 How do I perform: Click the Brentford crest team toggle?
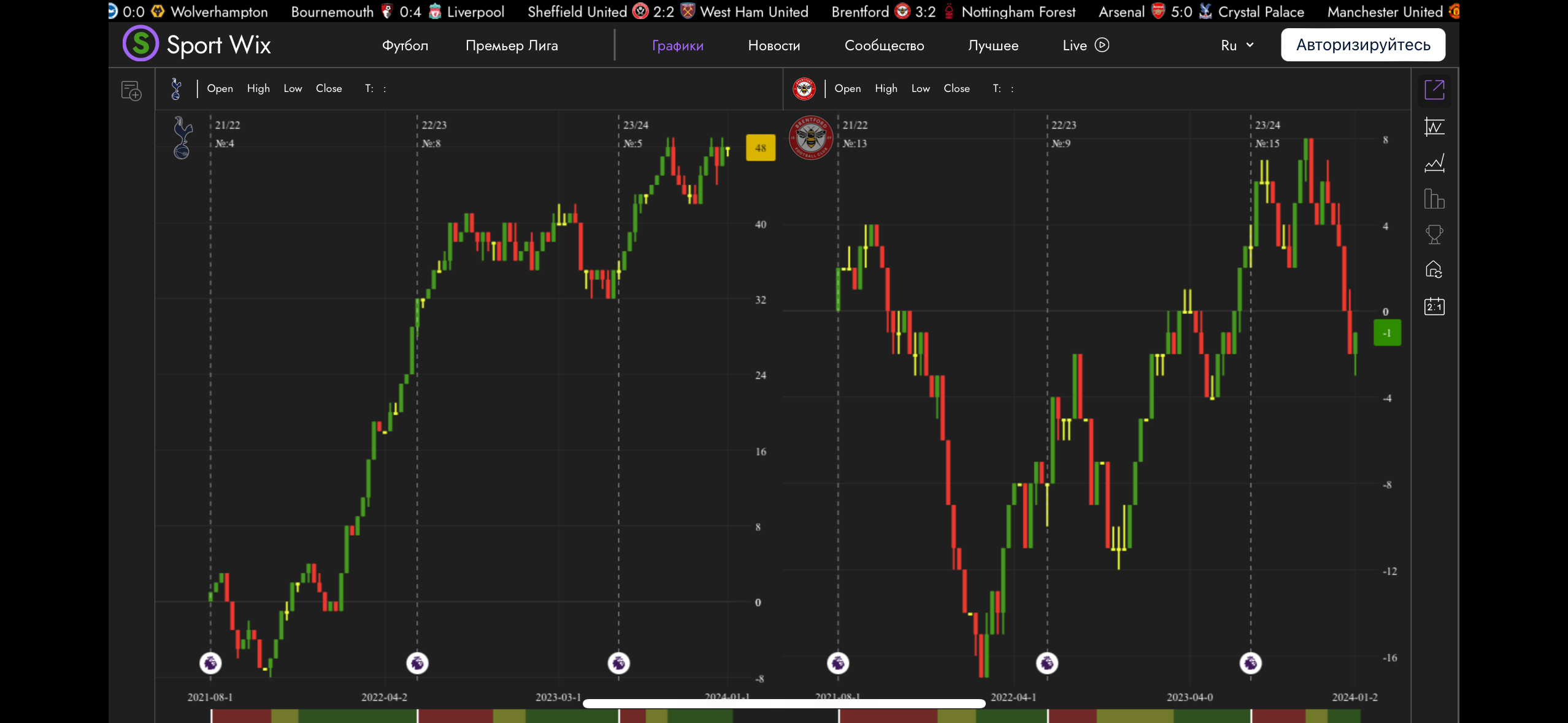coord(805,88)
